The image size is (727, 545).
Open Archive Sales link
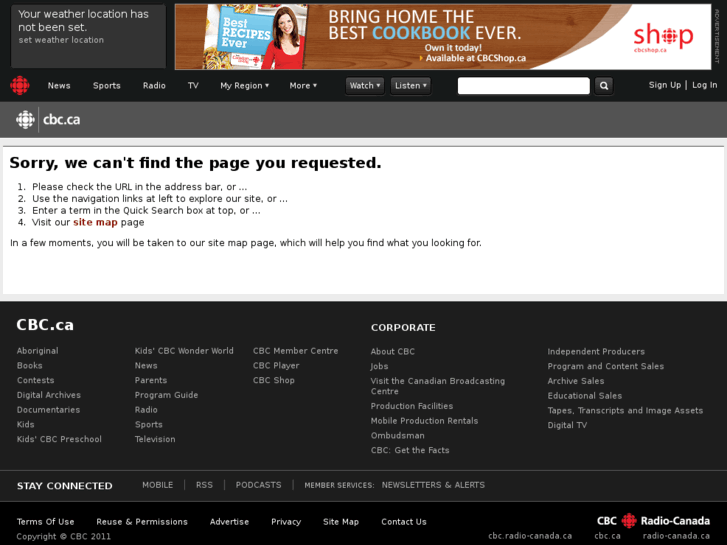coord(576,381)
